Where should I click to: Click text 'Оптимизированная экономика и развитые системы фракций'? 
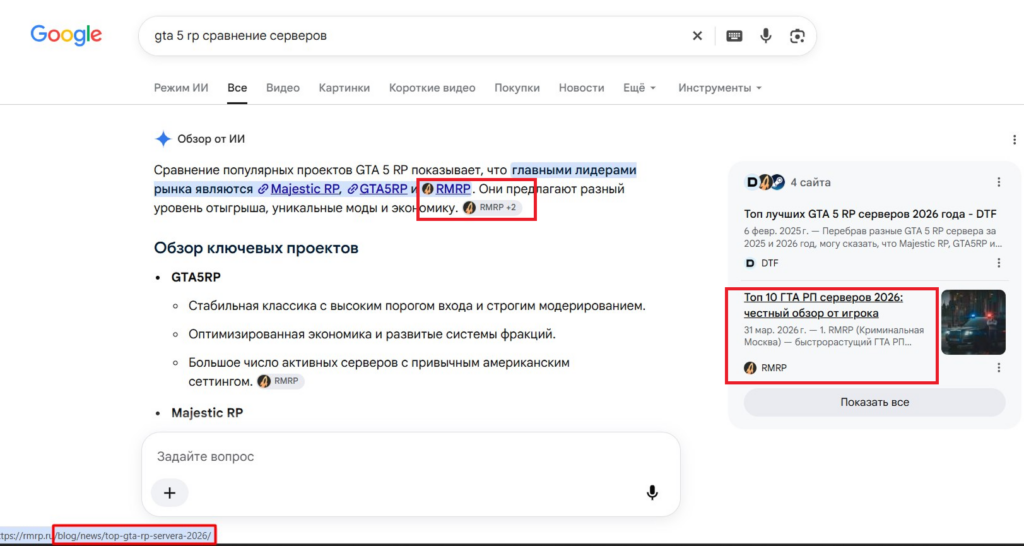click(372, 335)
